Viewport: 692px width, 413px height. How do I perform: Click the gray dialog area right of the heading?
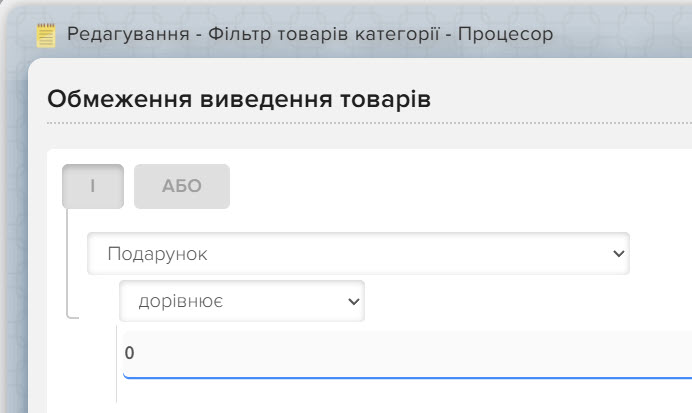pyautogui.click(x=560, y=99)
